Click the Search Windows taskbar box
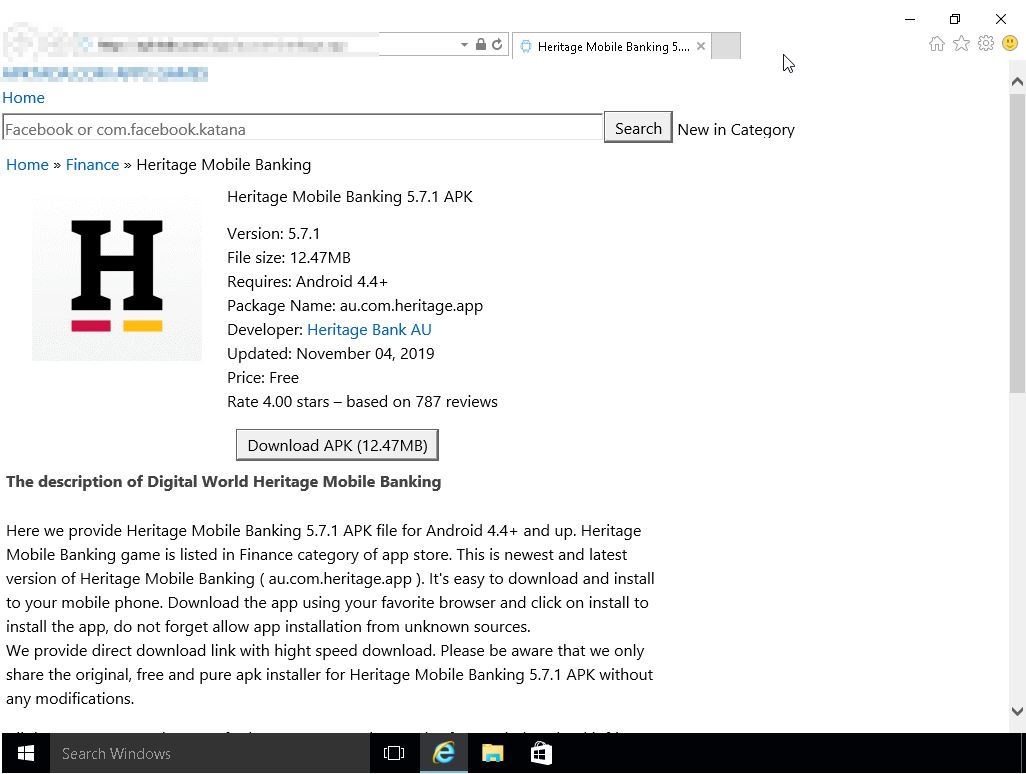The width and height of the screenshot is (1026, 774). (209, 754)
